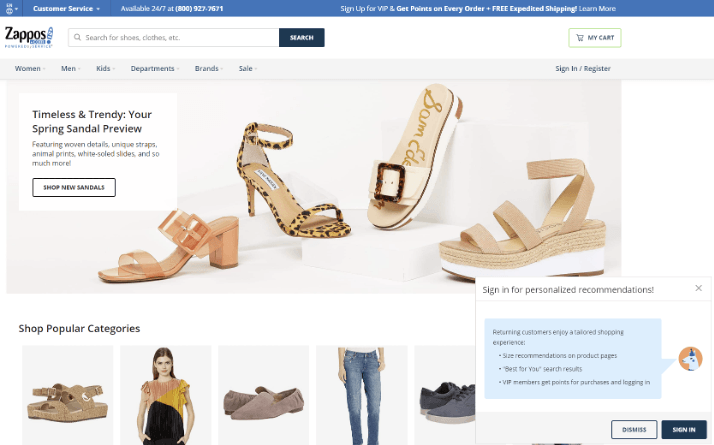Click the popup's Sign In button

(683, 430)
